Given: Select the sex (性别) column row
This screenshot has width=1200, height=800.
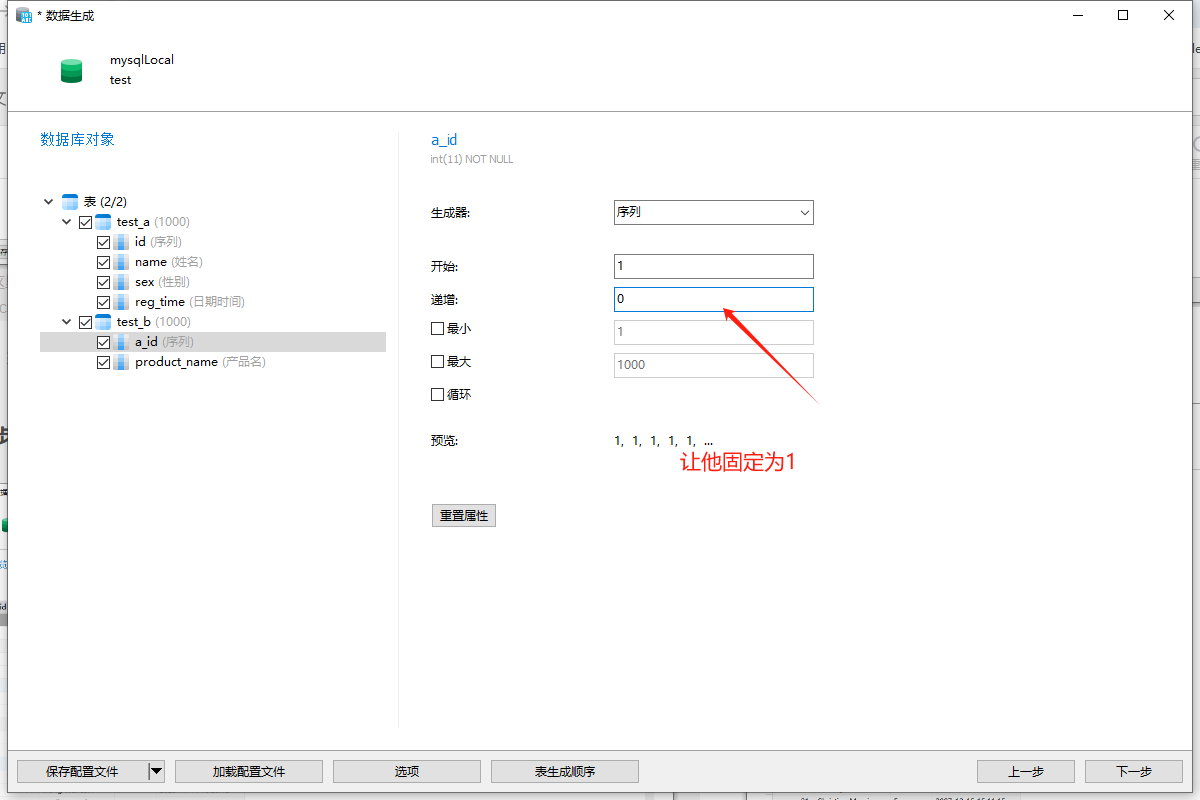Looking at the screenshot, I should click(x=212, y=282).
